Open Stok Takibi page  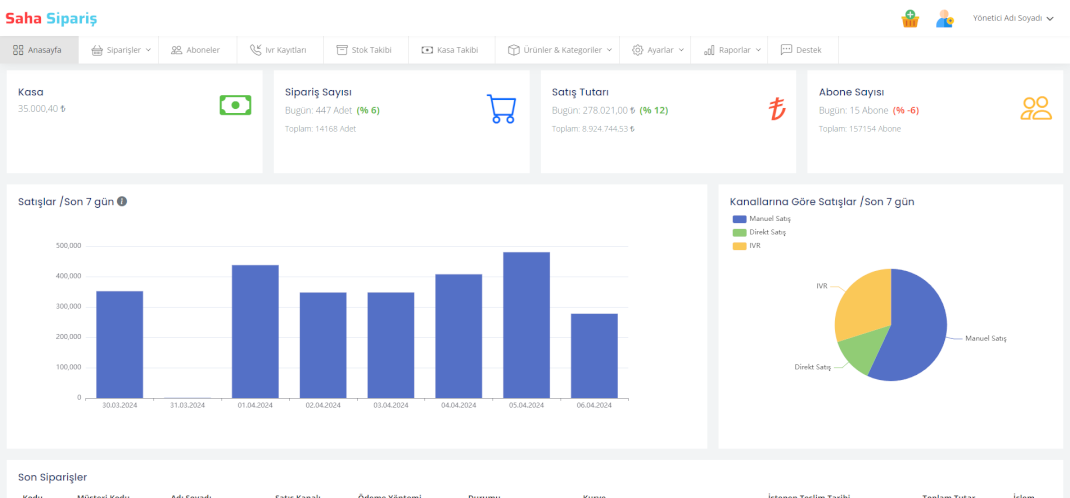point(366,50)
